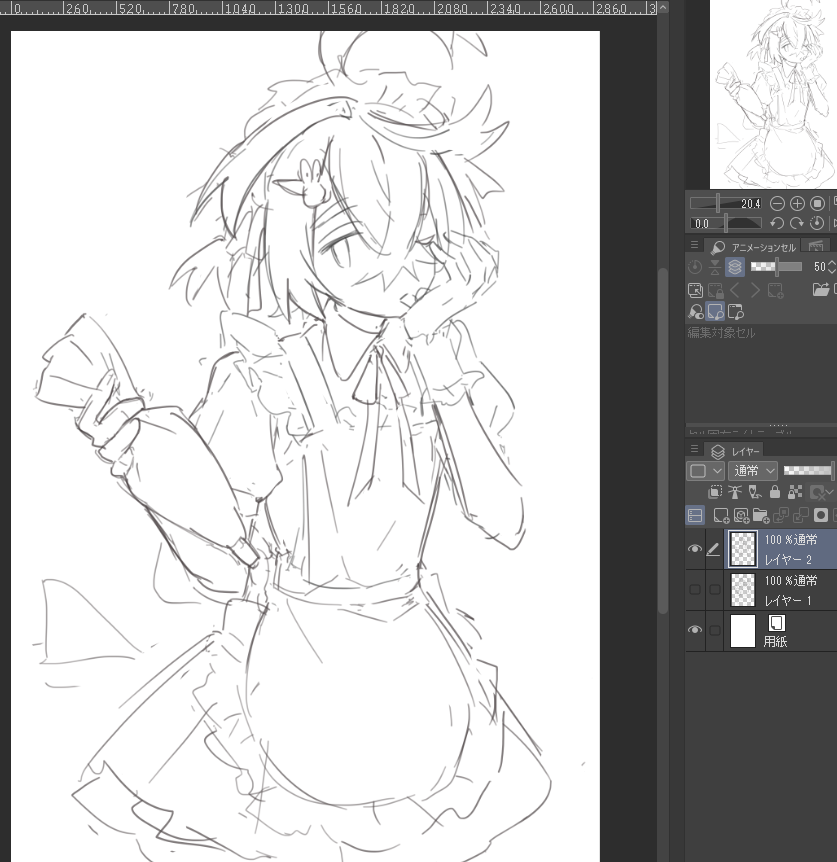
Task: Select the 用紙 paper layer name
Action: (x=775, y=641)
